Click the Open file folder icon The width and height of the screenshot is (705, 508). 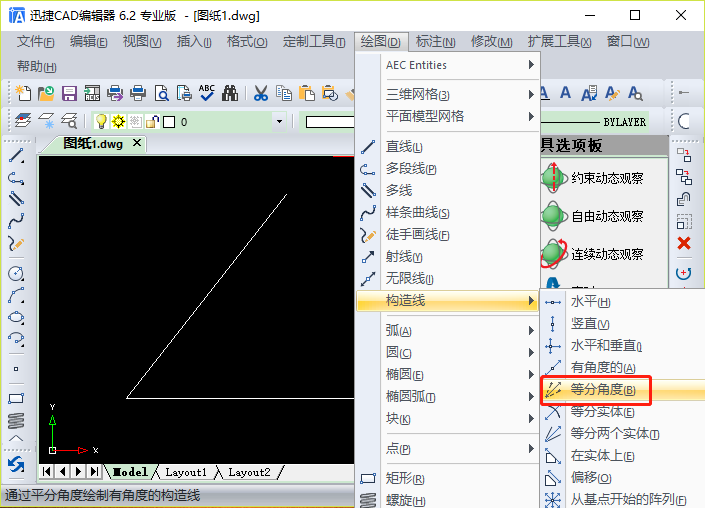pos(46,93)
